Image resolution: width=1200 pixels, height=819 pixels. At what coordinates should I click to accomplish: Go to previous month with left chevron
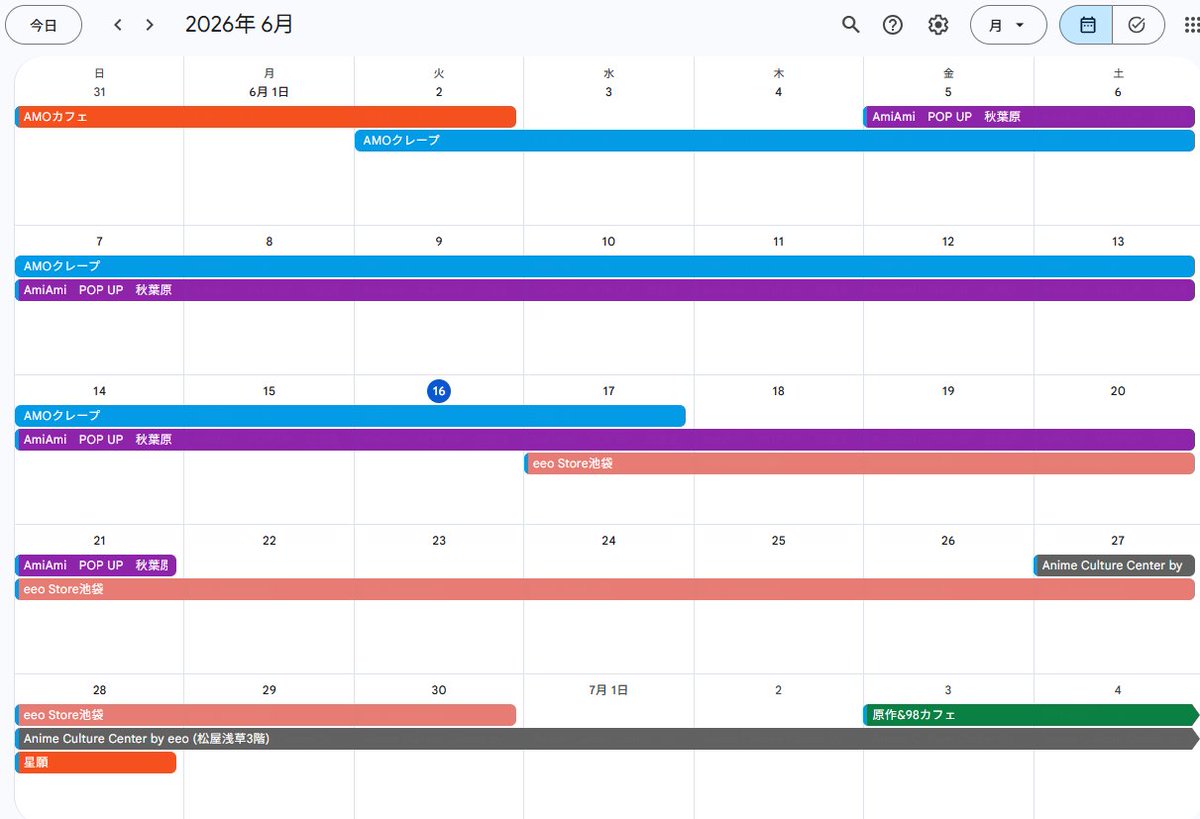(118, 25)
